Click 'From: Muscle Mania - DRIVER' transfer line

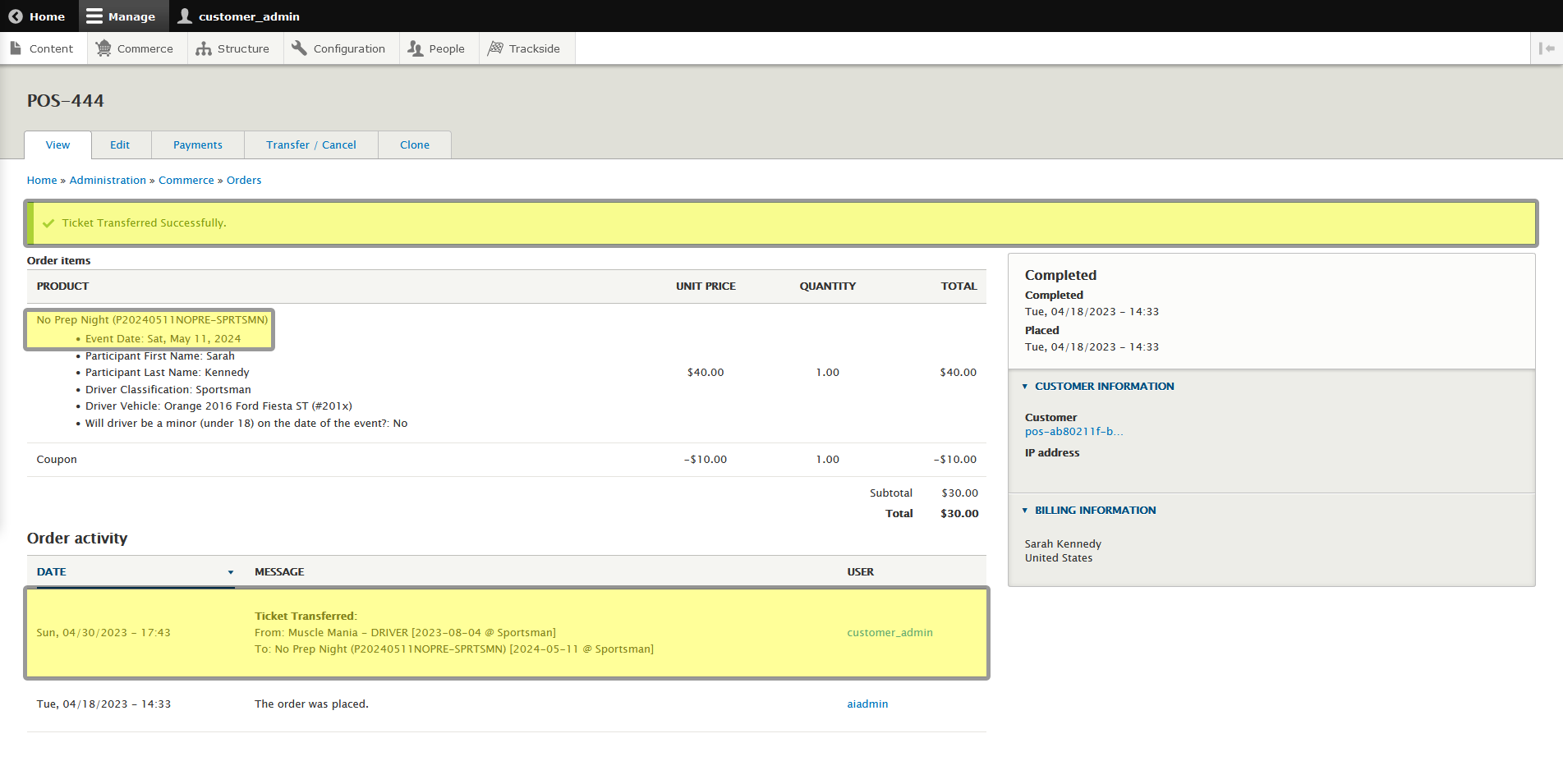(405, 632)
